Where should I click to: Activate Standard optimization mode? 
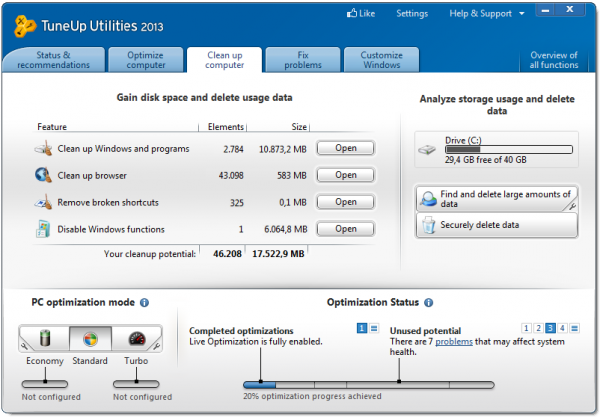90,339
